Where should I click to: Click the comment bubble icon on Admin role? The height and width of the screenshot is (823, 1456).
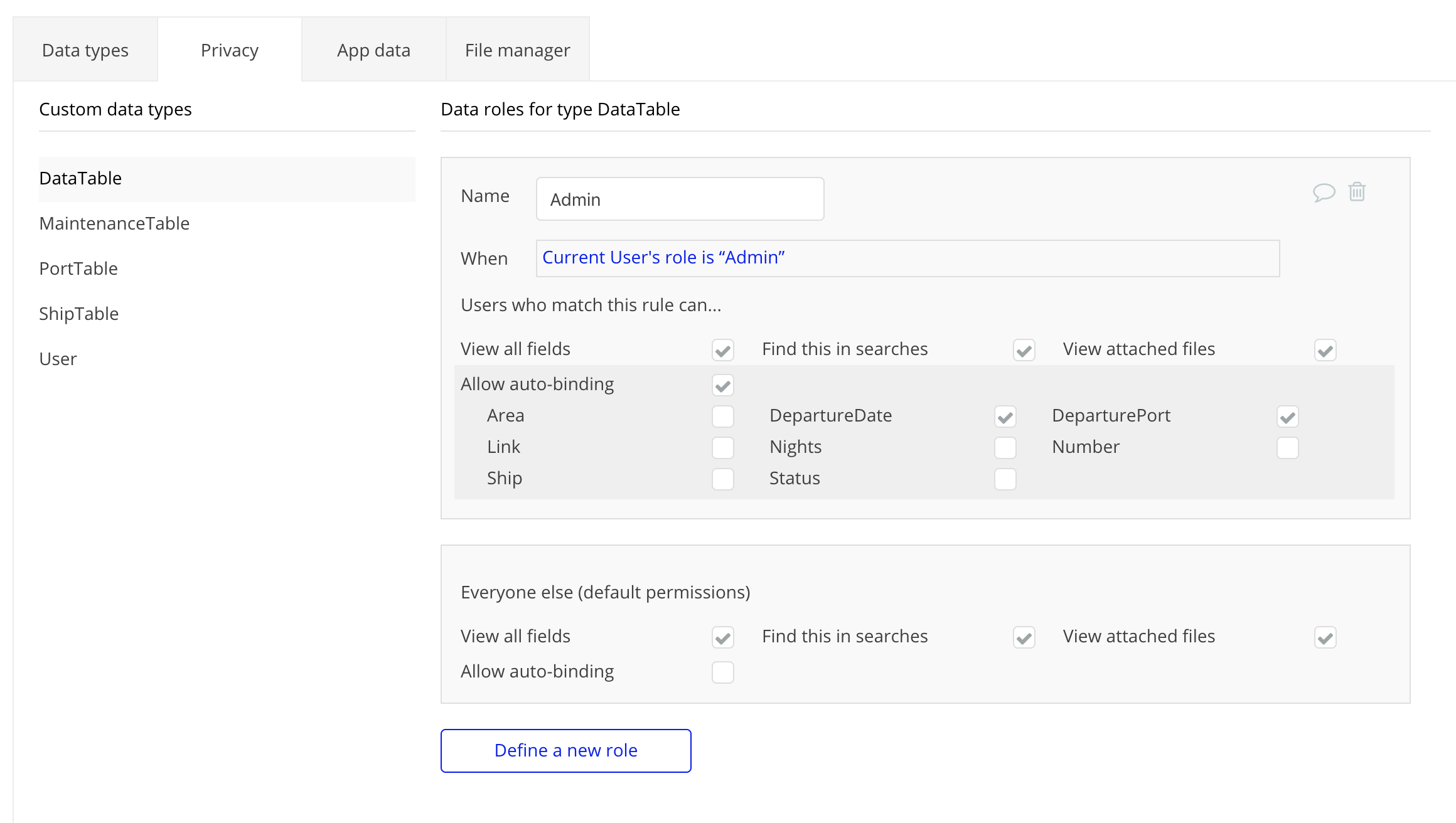(x=1324, y=192)
